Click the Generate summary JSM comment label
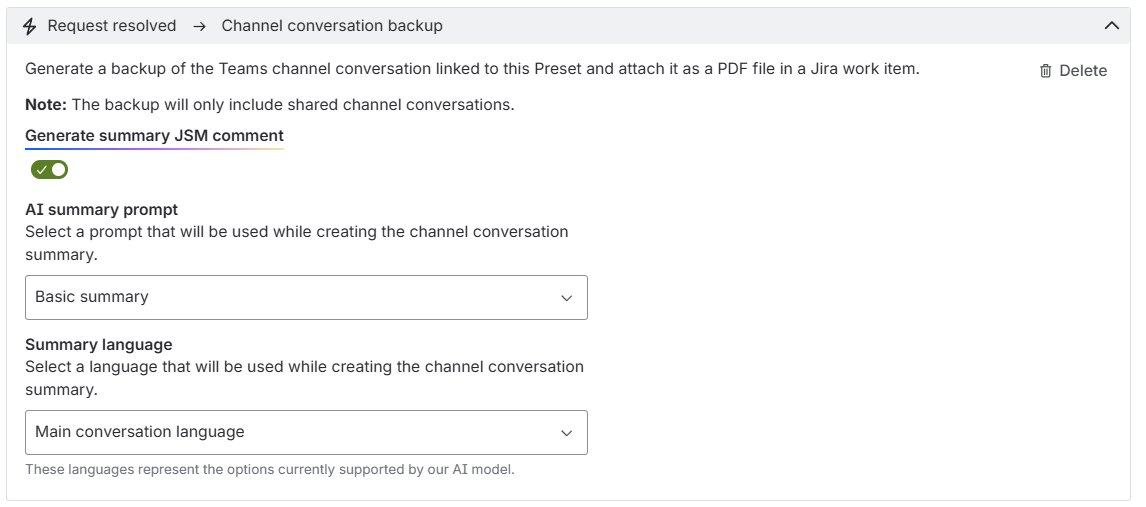This screenshot has width=1146, height=507. [154, 136]
